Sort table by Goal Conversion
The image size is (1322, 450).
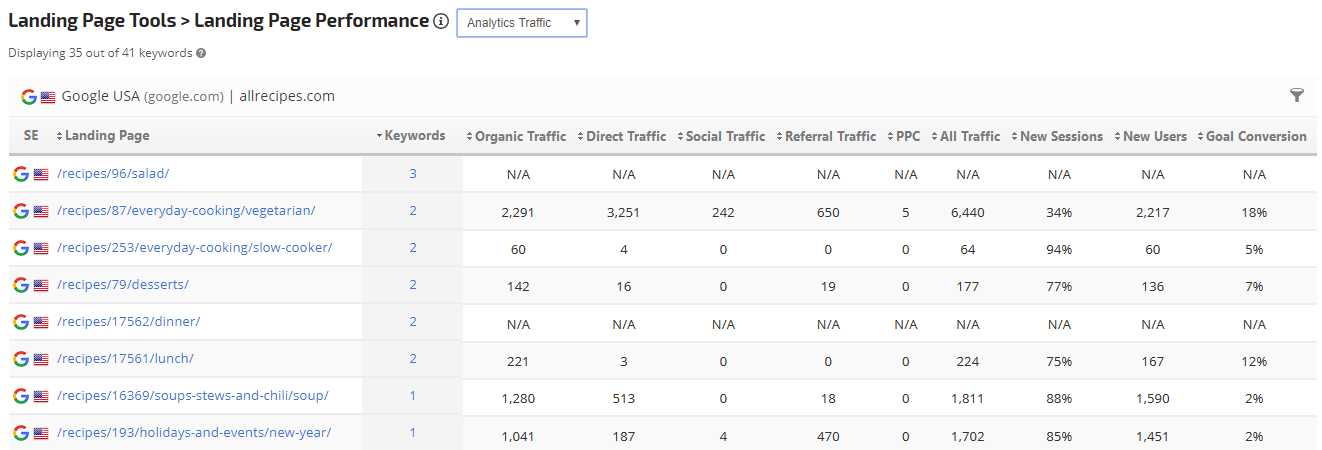(x=1255, y=137)
